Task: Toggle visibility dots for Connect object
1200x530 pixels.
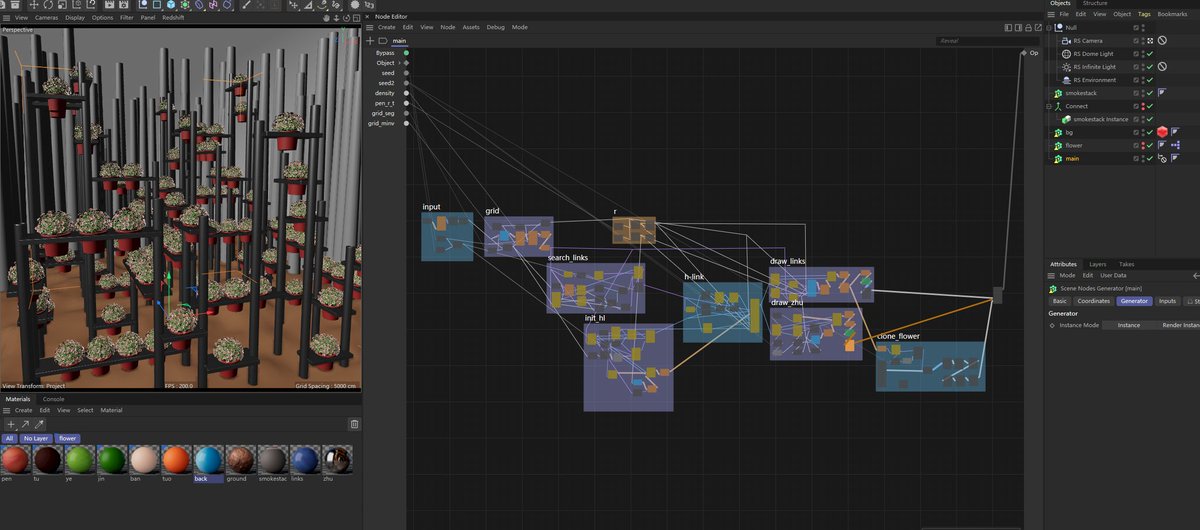Action: coord(1143,106)
